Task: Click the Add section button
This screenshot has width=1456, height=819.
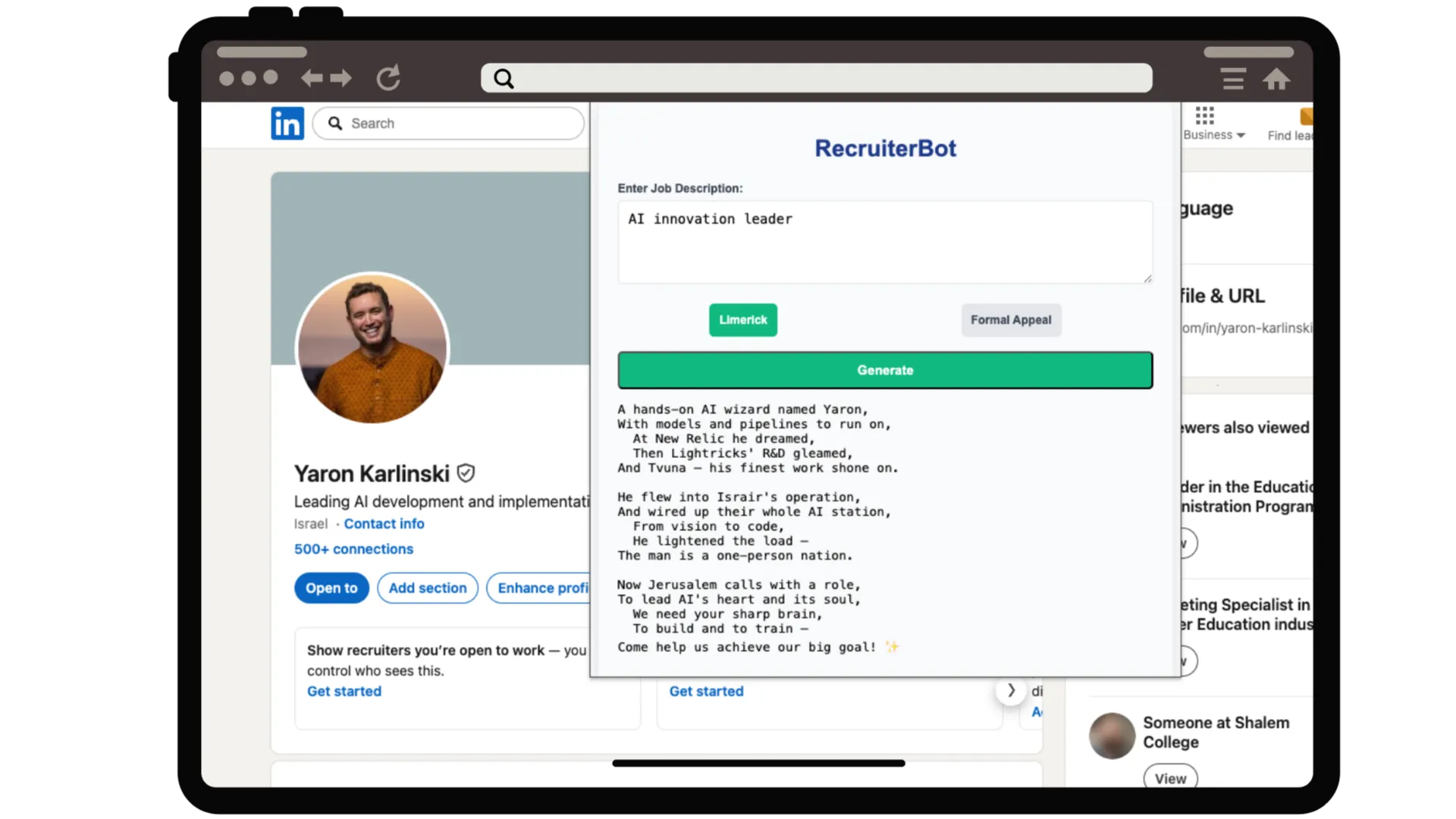Action: pyautogui.click(x=428, y=588)
